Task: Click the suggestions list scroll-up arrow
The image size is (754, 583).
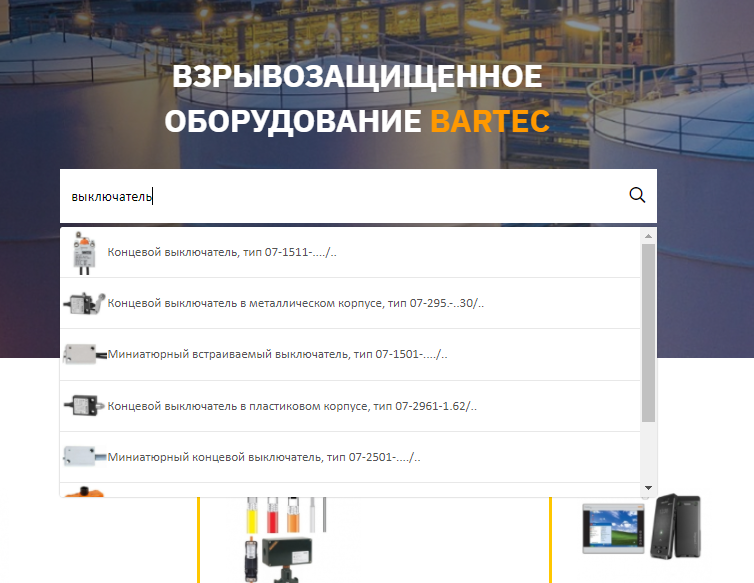Action: click(648, 236)
